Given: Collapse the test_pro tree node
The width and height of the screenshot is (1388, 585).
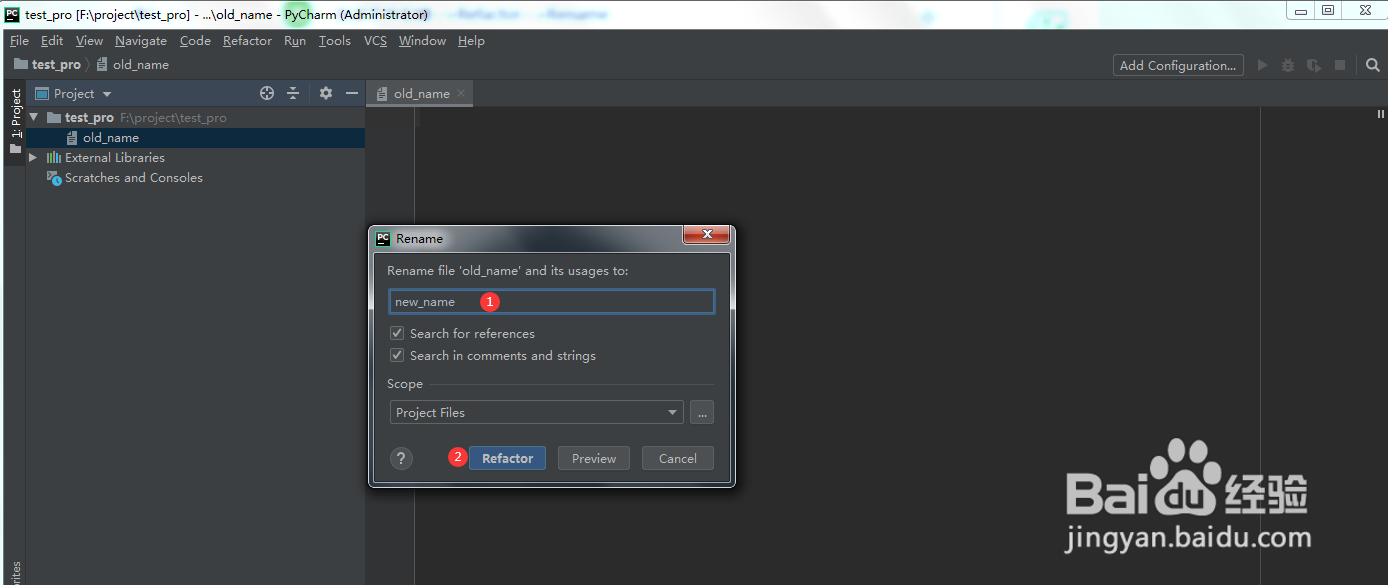Looking at the screenshot, I should (x=34, y=117).
